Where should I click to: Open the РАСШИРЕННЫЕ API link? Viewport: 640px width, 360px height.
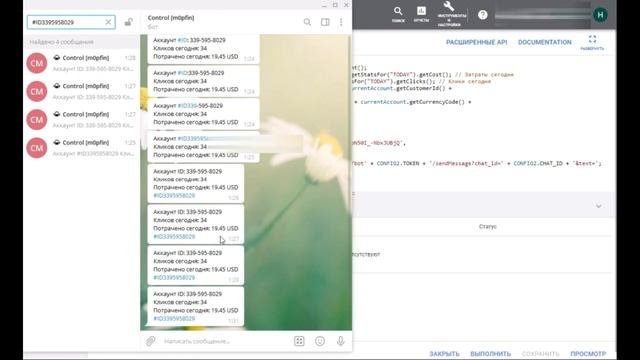pyautogui.click(x=476, y=42)
